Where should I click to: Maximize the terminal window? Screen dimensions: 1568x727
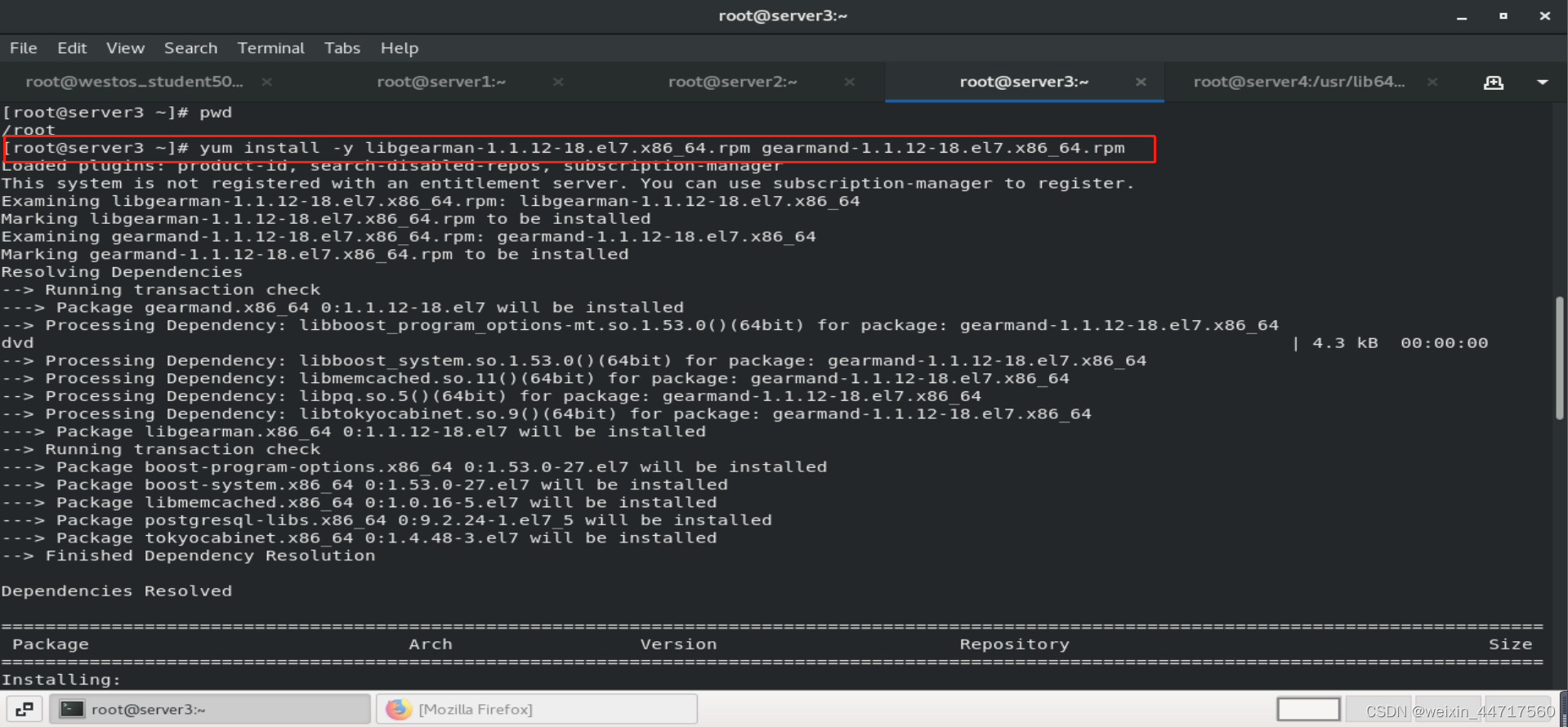tap(1503, 16)
